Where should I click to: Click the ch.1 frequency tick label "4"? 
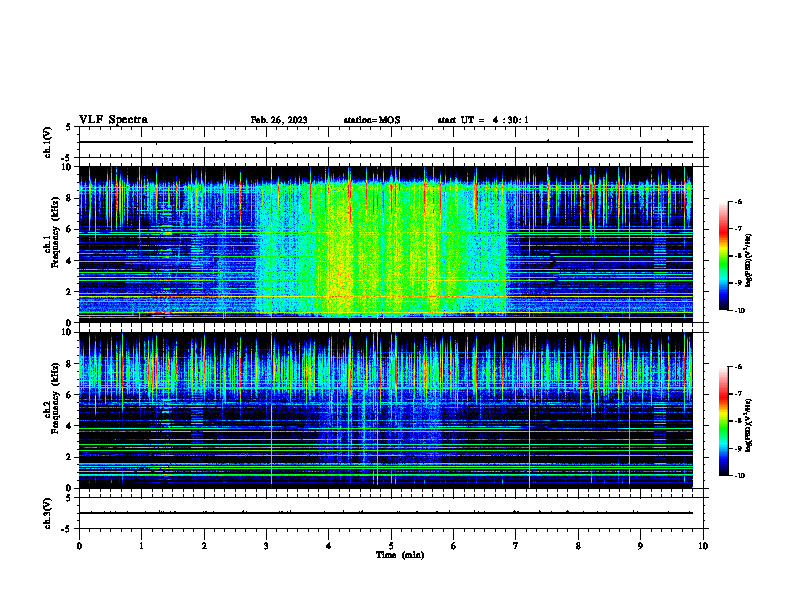coord(70,261)
